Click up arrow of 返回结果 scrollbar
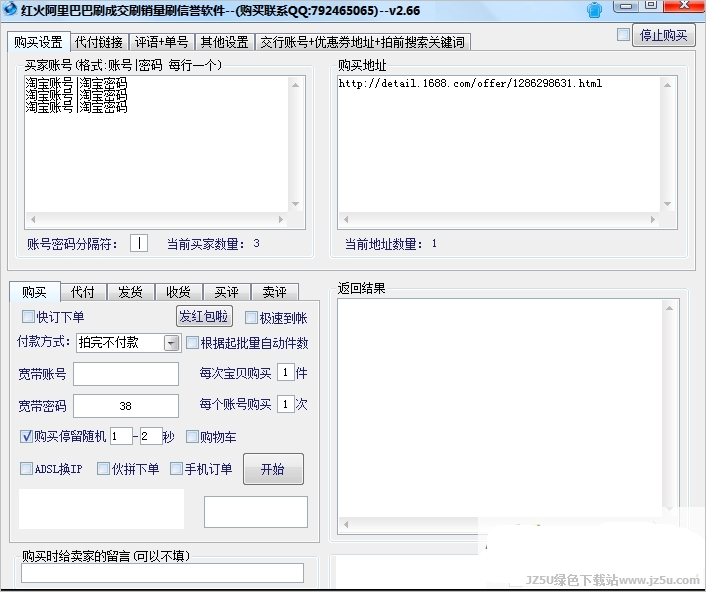 click(669, 308)
